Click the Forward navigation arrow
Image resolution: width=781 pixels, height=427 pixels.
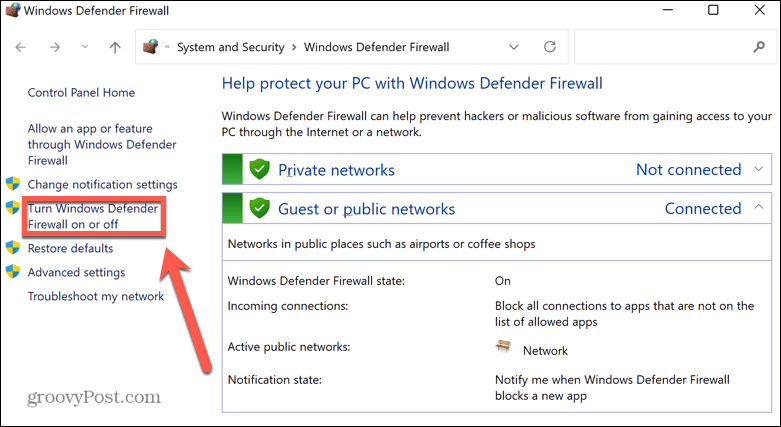tap(55, 47)
